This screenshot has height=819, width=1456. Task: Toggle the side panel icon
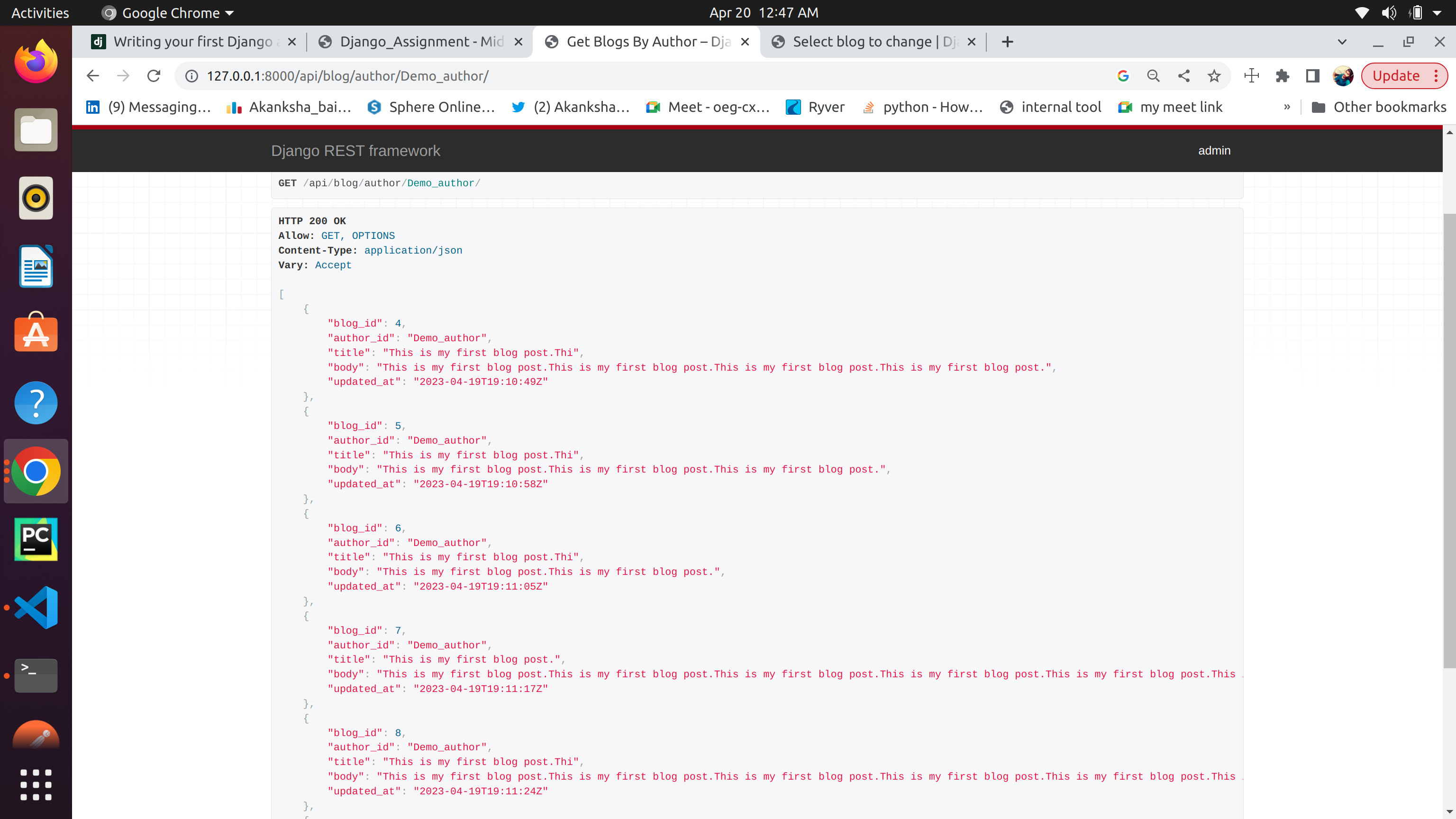click(x=1312, y=76)
